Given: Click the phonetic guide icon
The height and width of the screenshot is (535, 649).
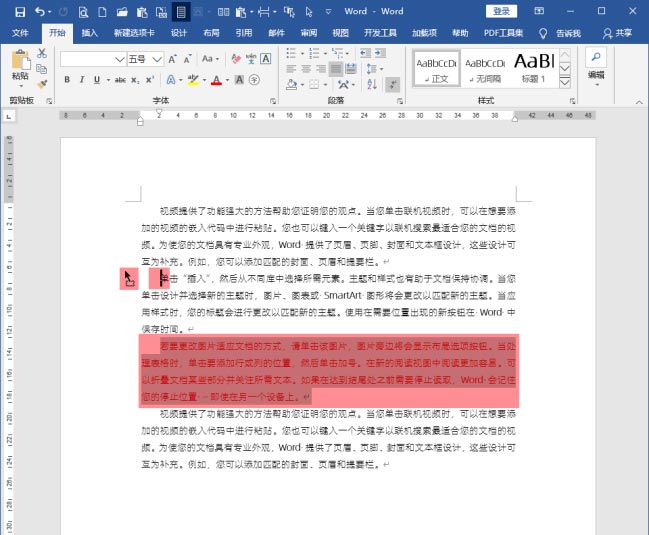Looking at the screenshot, I should 251,59.
